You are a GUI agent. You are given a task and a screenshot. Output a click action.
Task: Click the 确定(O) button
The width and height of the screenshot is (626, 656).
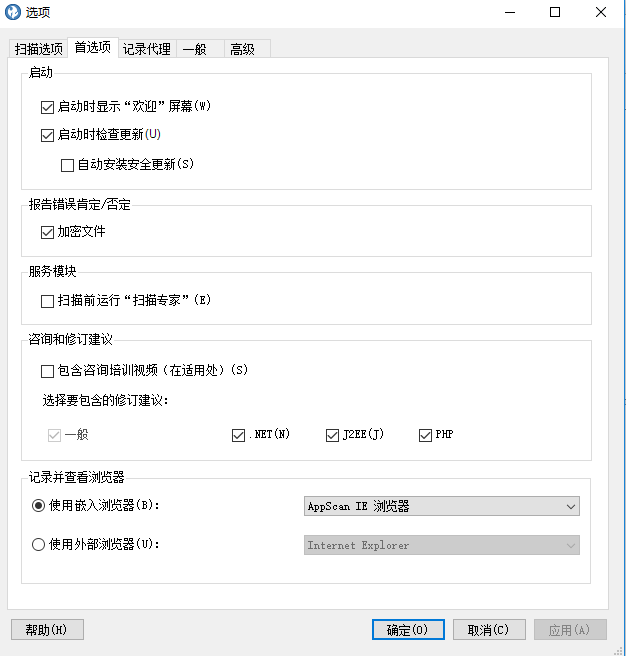pyautogui.click(x=408, y=630)
